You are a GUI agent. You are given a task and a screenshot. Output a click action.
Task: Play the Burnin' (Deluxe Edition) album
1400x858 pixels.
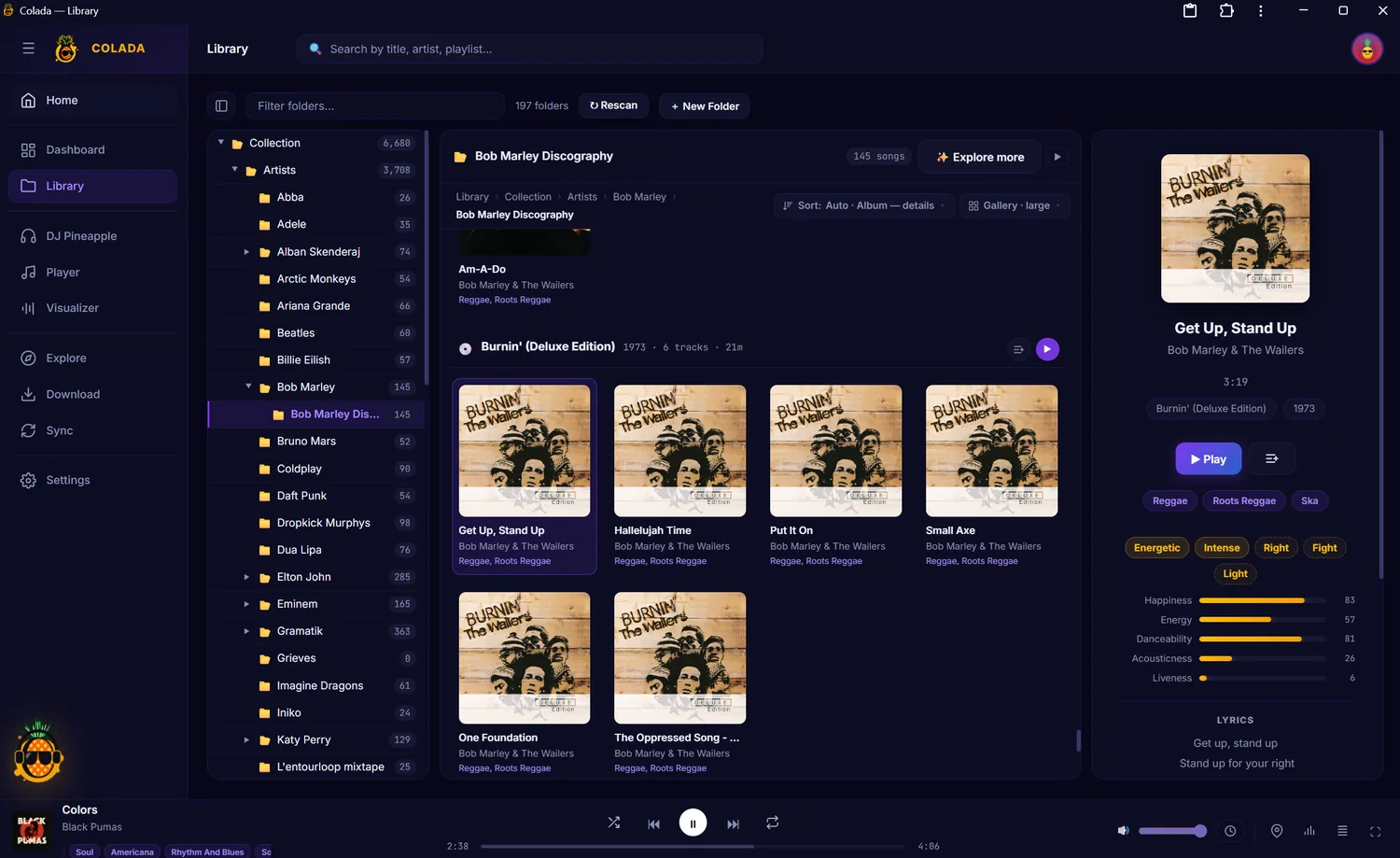point(1047,349)
